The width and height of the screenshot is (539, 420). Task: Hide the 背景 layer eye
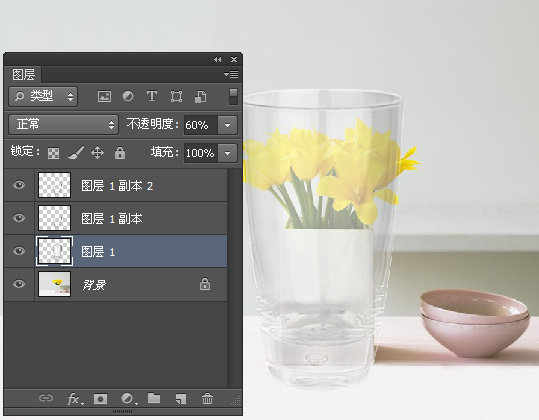point(19,284)
